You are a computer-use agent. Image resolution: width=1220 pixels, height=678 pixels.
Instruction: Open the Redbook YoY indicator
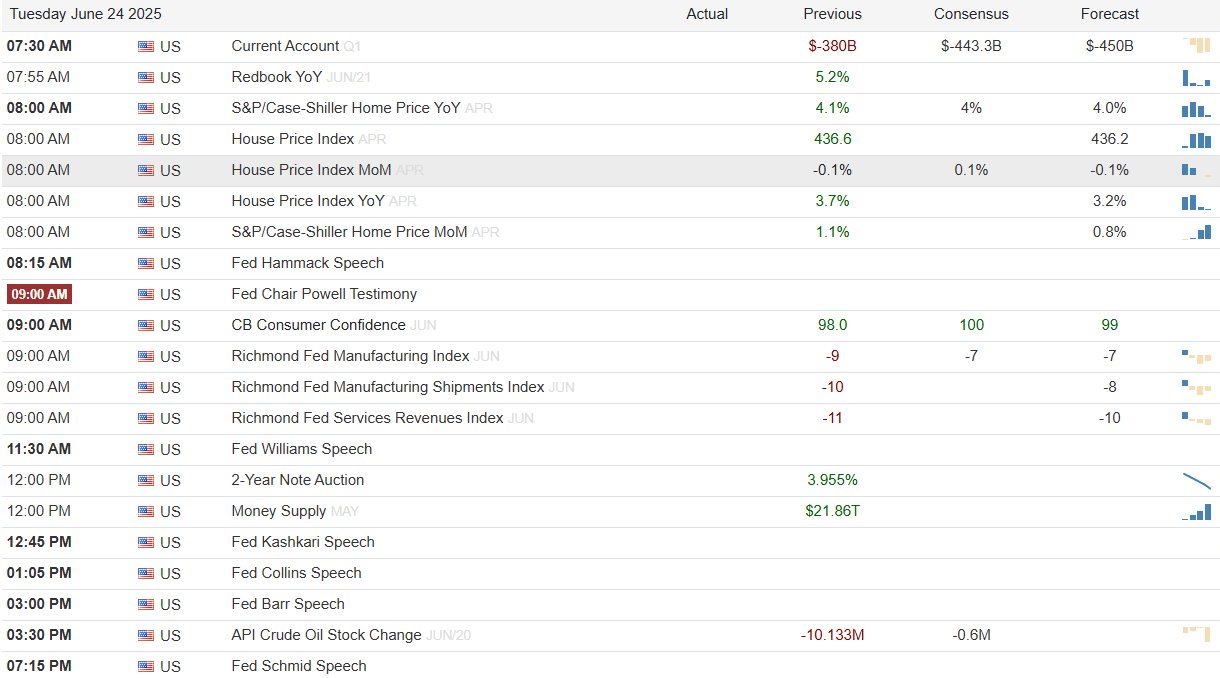[276, 77]
